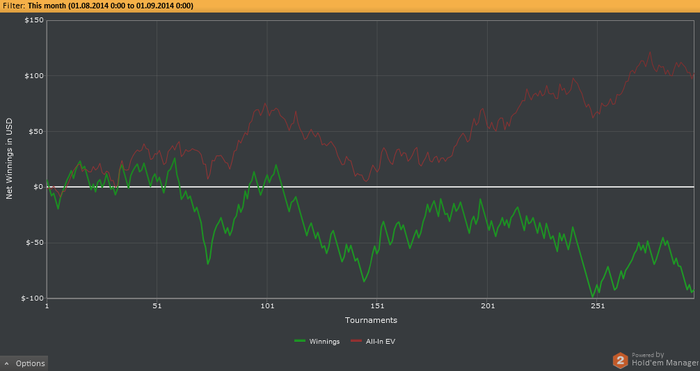Viewport: 700px width, 371px height.
Task: Toggle the All-In EV legend entry
Action: click(373, 342)
